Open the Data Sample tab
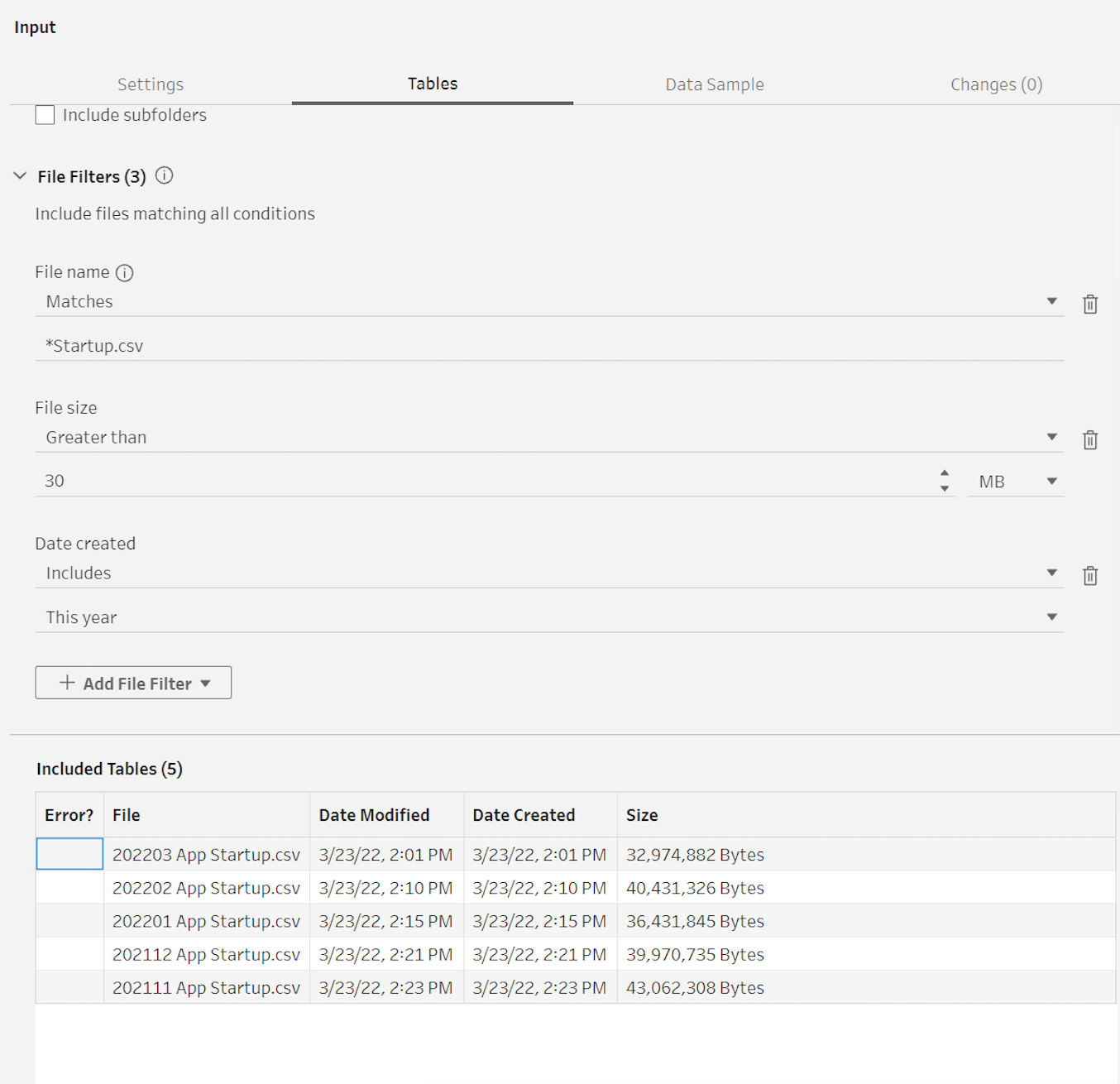 click(714, 84)
